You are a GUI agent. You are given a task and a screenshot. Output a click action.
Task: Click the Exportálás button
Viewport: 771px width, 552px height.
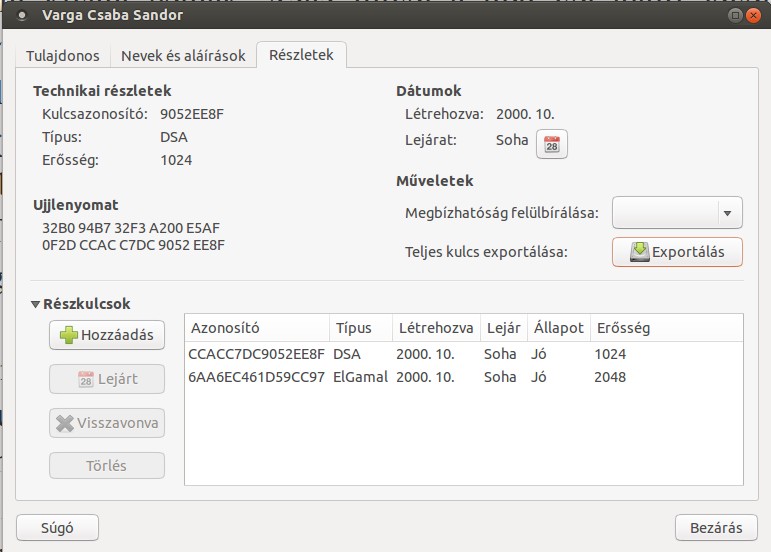click(677, 252)
